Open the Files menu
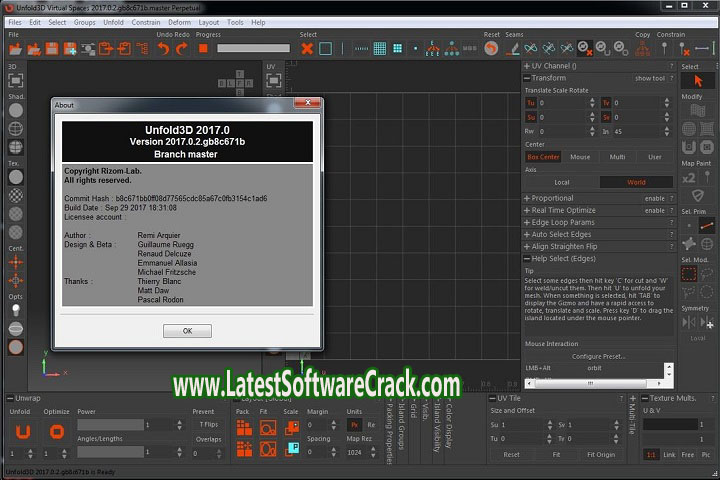This screenshot has width=720, height=480. pyautogui.click(x=15, y=22)
